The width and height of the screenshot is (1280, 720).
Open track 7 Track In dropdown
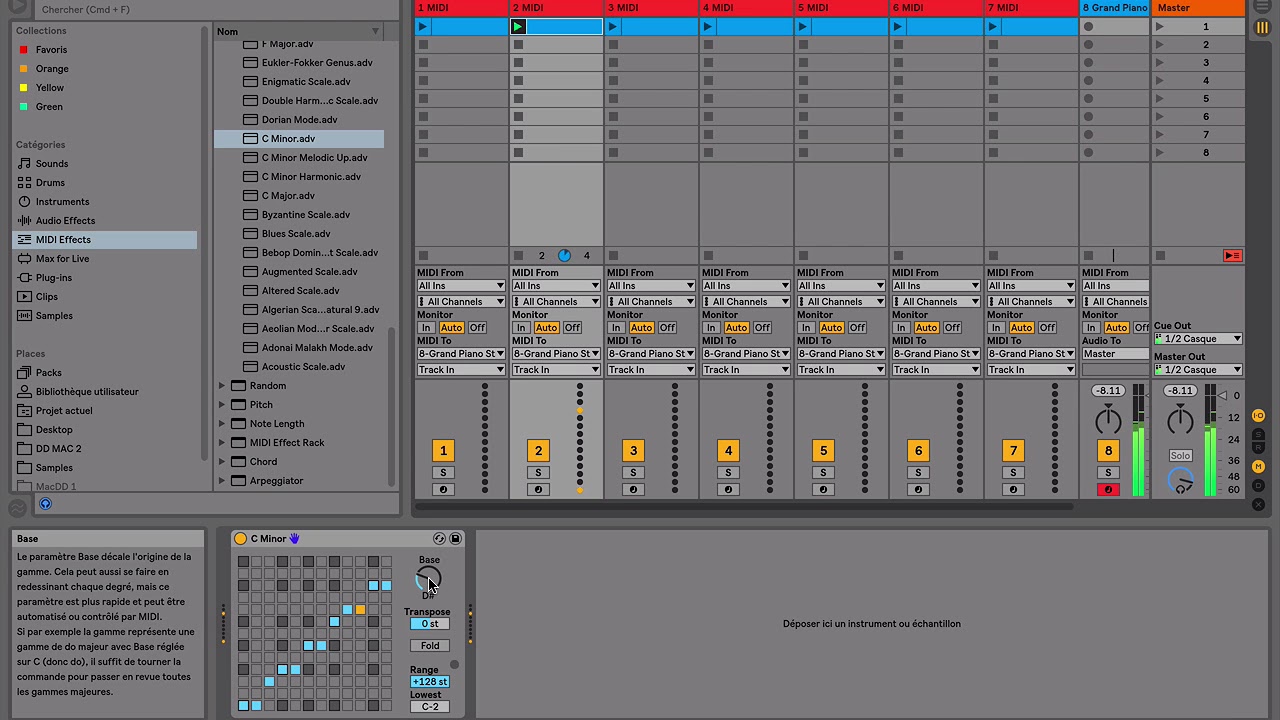(1031, 369)
